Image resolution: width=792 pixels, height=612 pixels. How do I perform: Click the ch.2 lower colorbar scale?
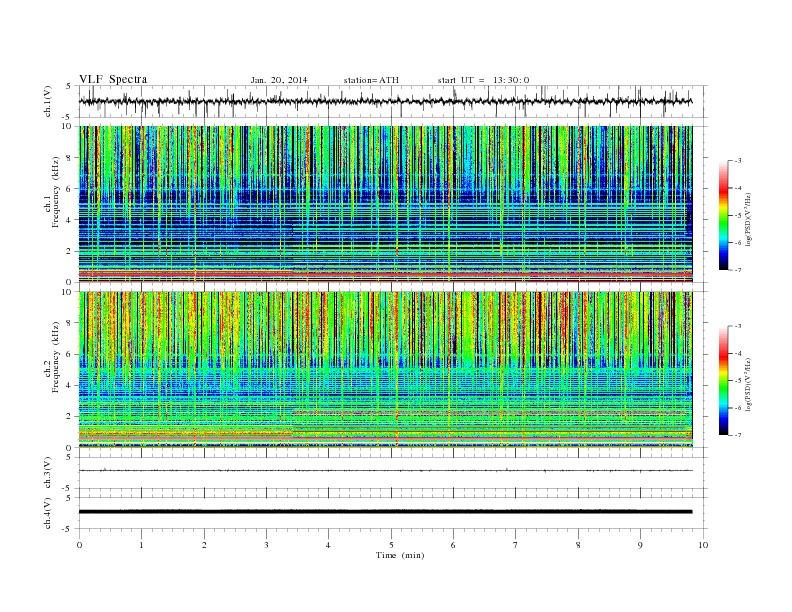(x=724, y=380)
